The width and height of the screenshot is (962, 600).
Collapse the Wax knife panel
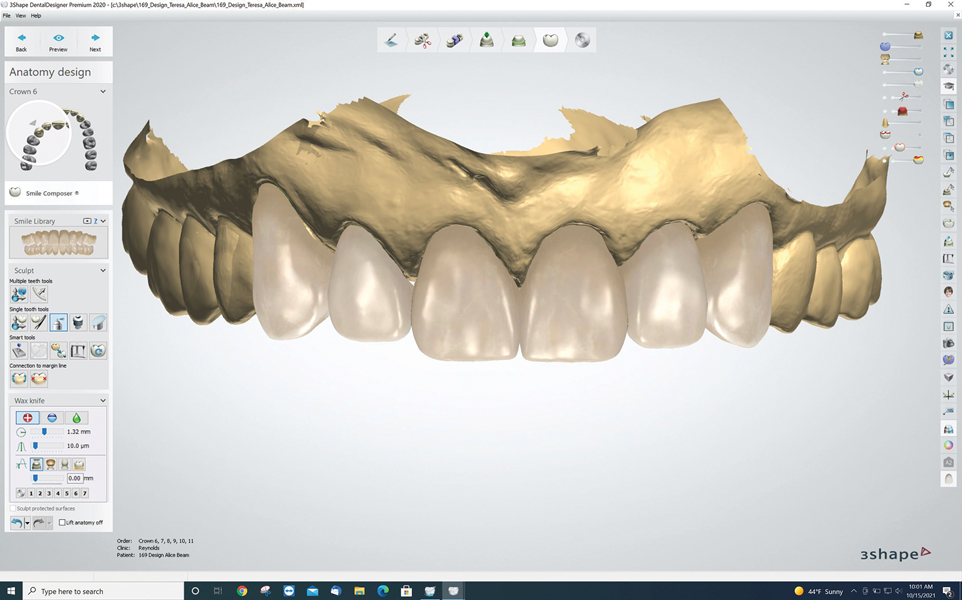tap(103, 401)
